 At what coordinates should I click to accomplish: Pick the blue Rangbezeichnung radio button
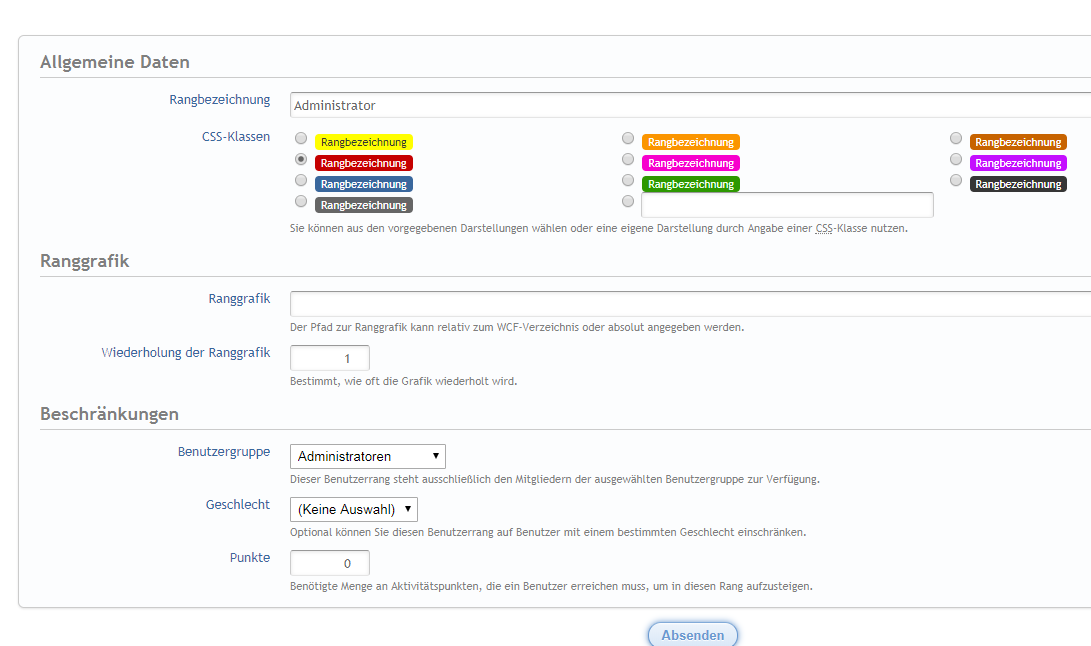[301, 180]
